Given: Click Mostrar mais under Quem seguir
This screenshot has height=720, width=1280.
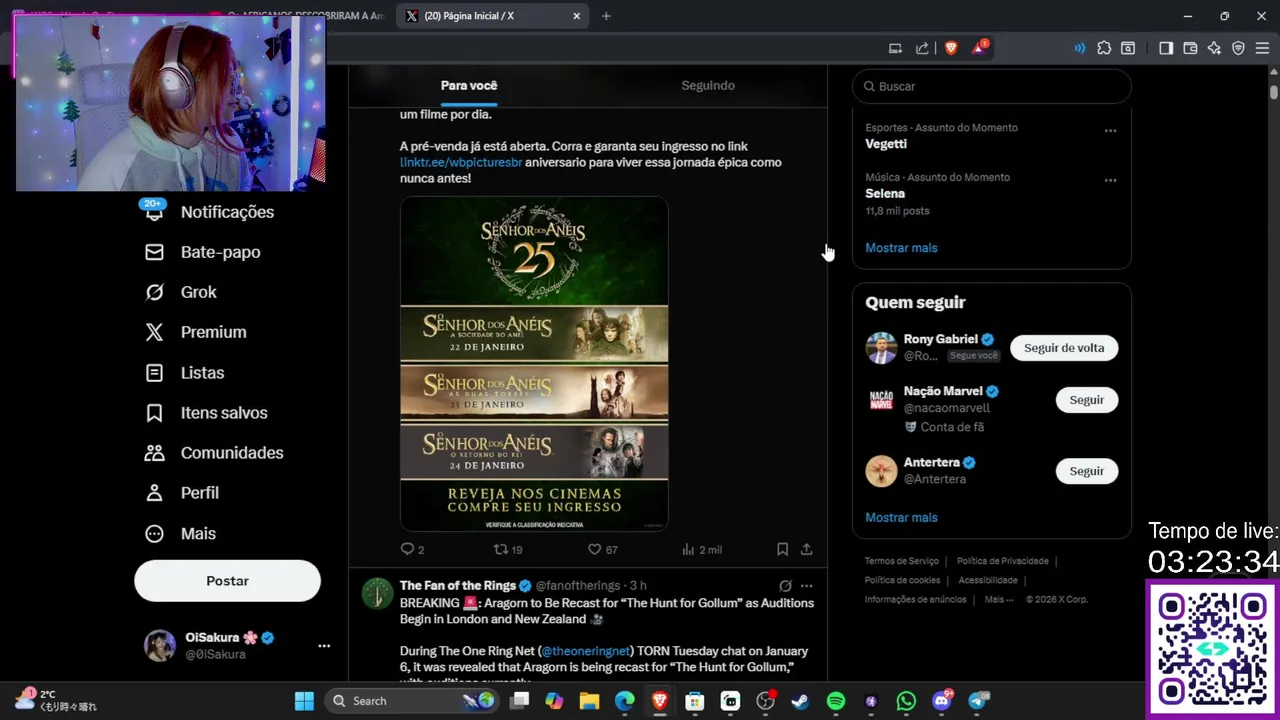Looking at the screenshot, I should tap(901, 518).
